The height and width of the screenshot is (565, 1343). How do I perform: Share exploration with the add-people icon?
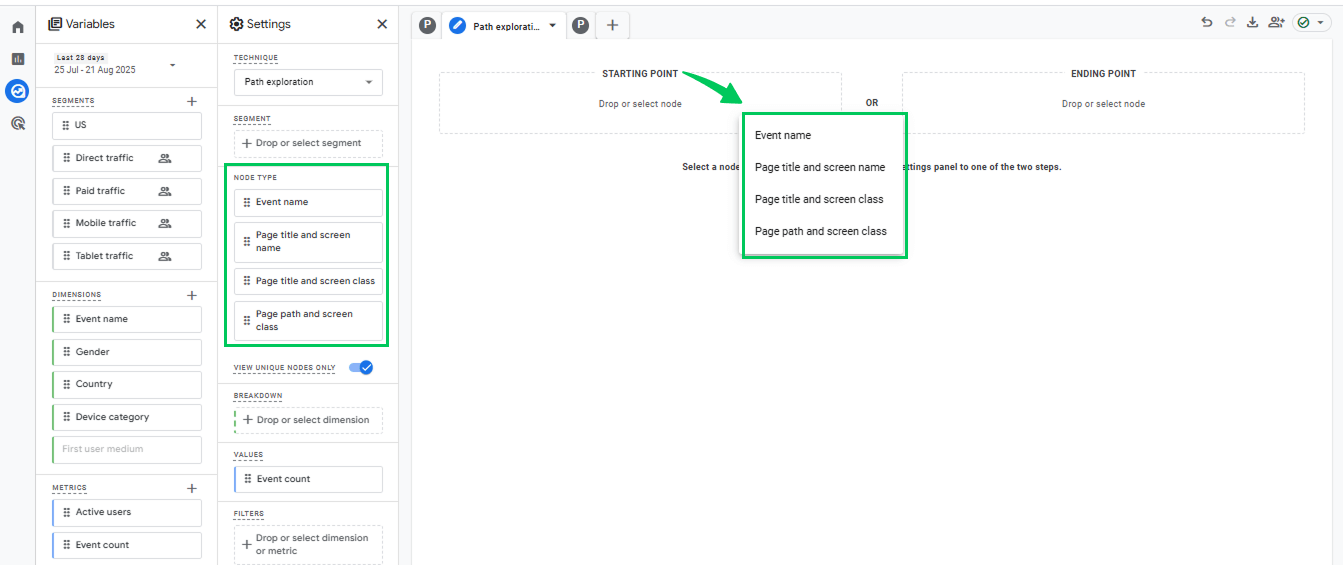click(x=1276, y=22)
